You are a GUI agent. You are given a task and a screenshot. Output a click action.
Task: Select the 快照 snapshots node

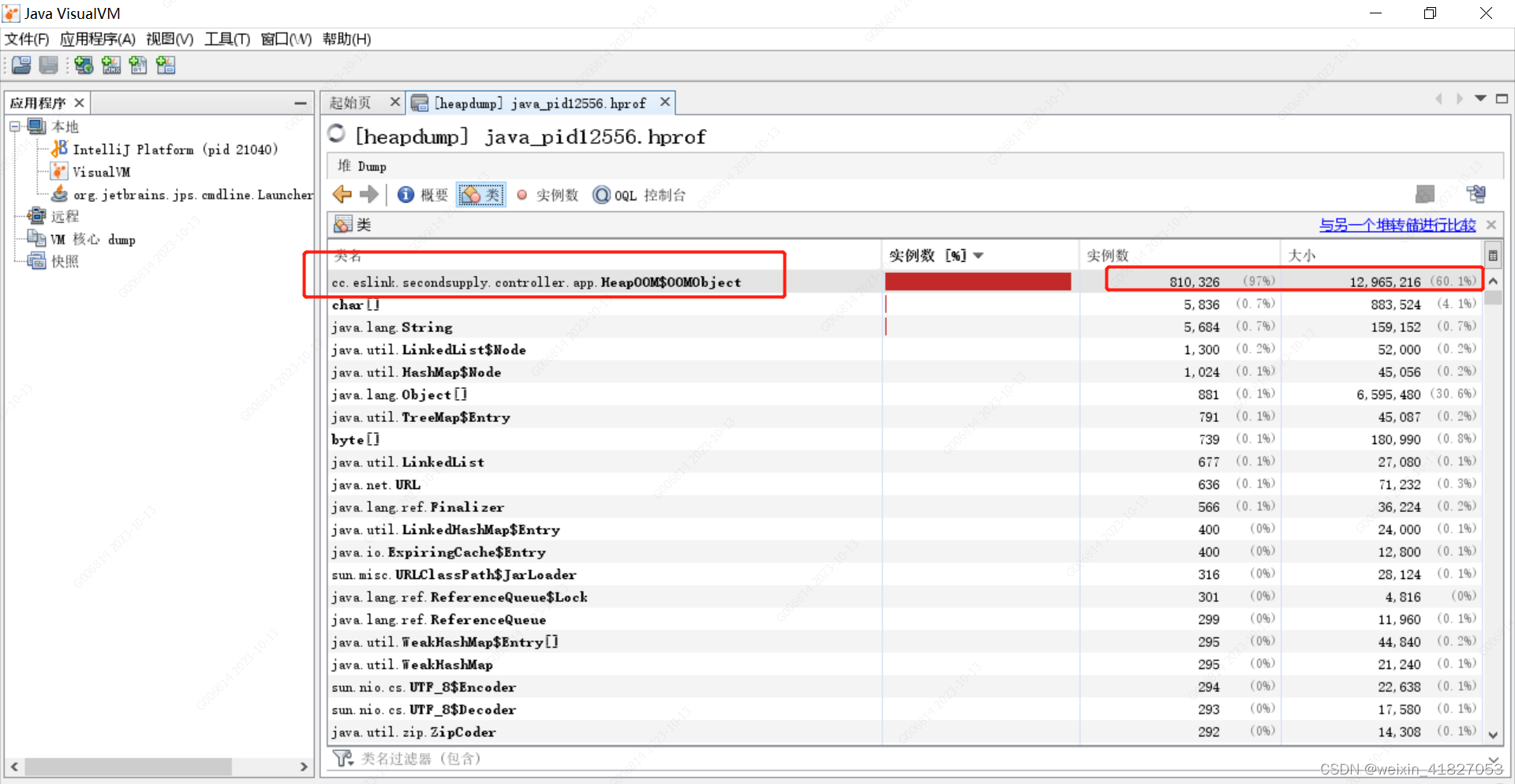click(65, 261)
